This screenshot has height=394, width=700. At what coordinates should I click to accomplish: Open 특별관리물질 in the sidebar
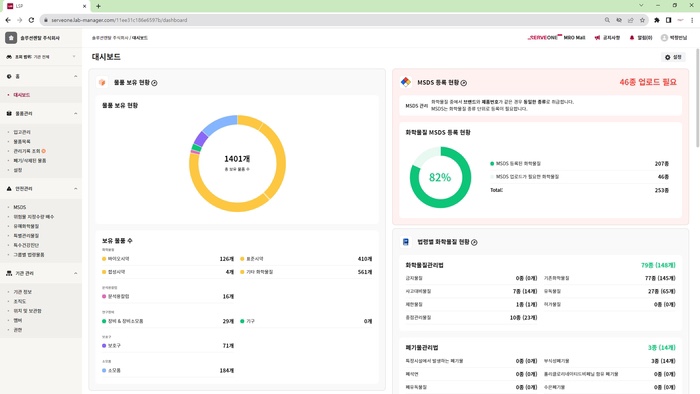(x=26, y=236)
